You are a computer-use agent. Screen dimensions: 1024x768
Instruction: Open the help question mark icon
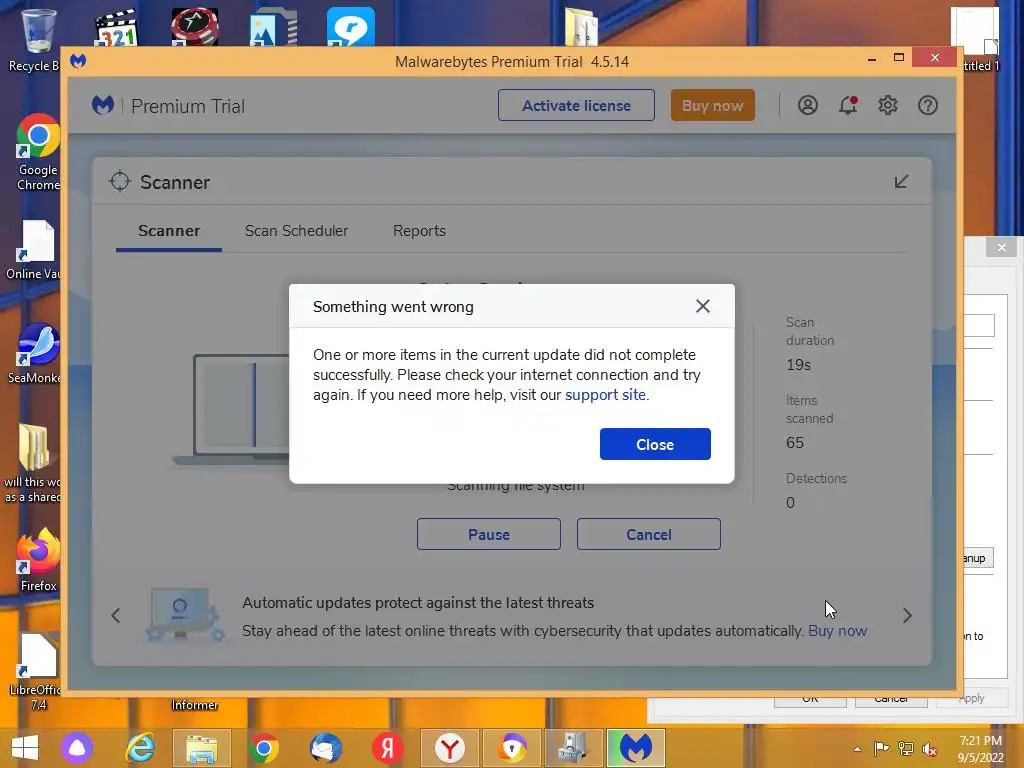point(927,105)
